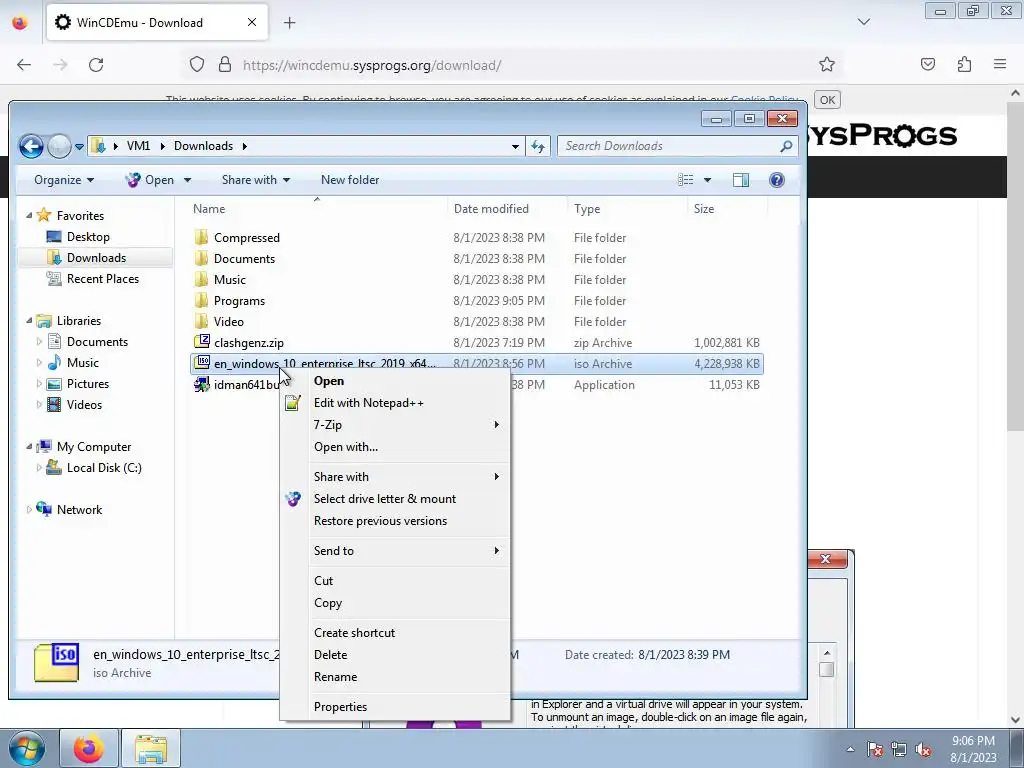
Task: Click the Windows Start orb
Action: point(26,748)
